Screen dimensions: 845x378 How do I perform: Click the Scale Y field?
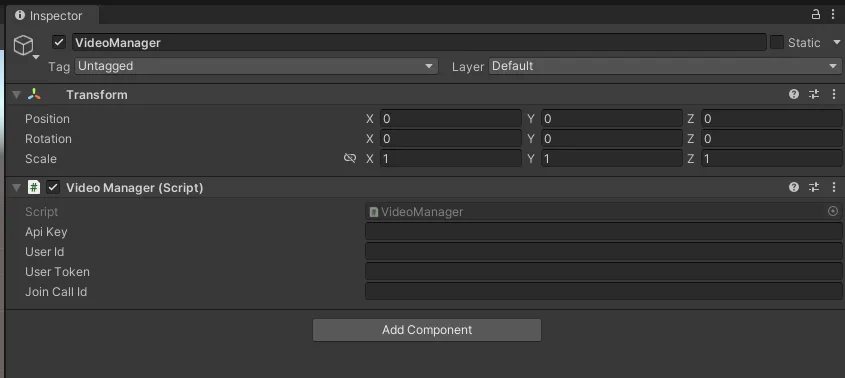pyautogui.click(x=612, y=159)
